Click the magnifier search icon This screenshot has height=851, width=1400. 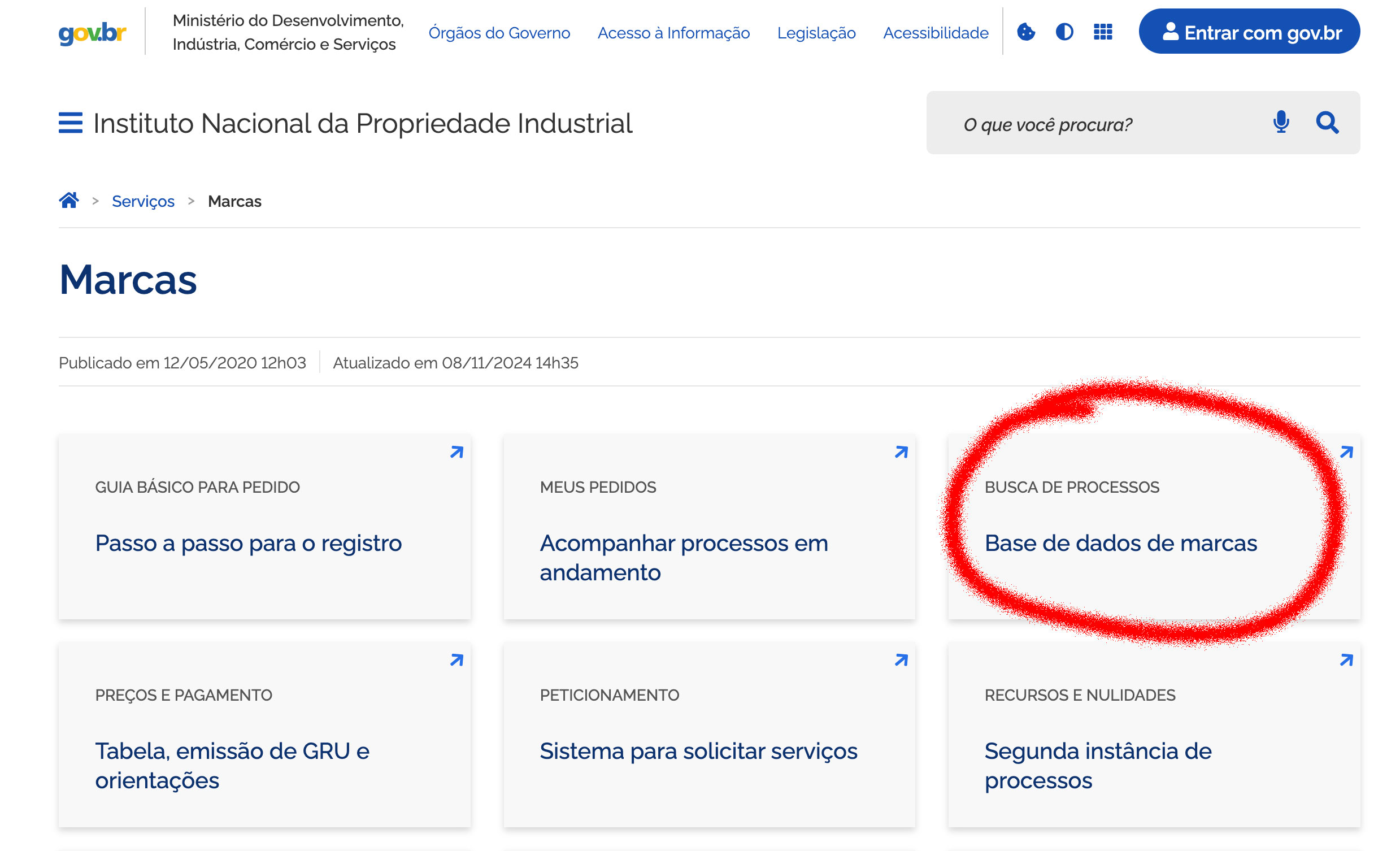[x=1328, y=122]
